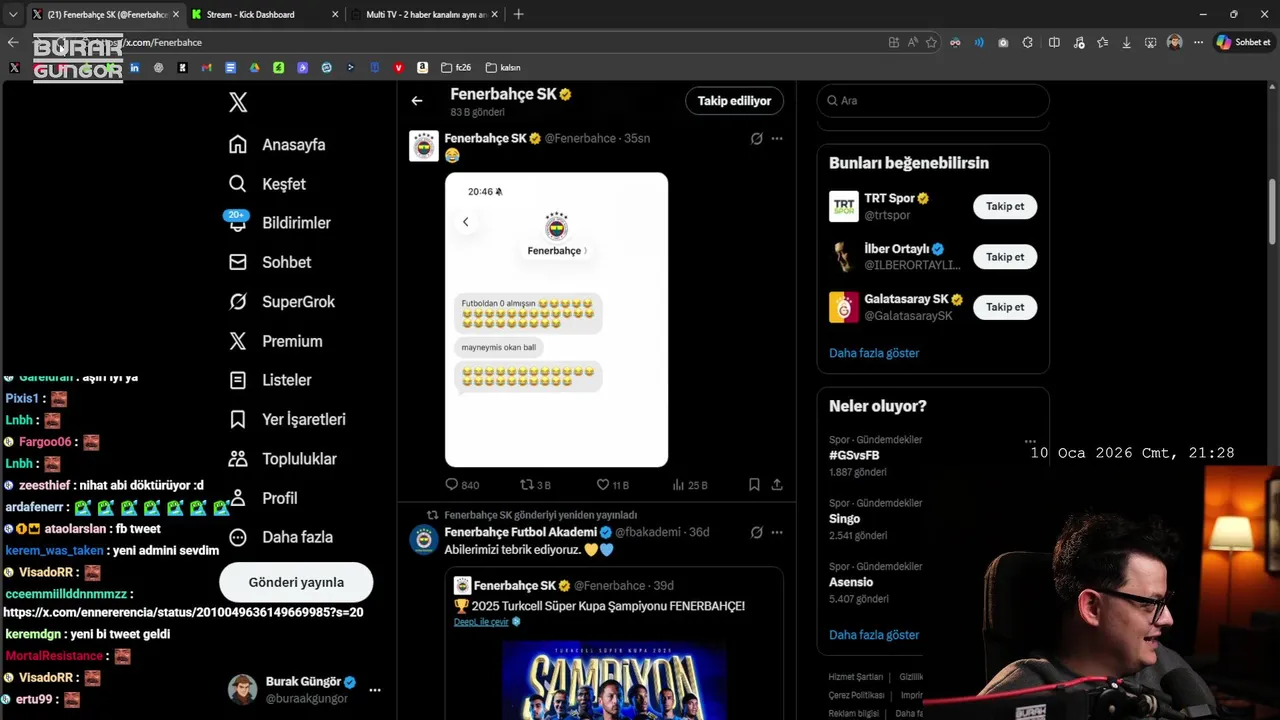Screen dimensions: 1280x720
Task: Click Grok icon on the 35sn post
Action: pos(757,139)
